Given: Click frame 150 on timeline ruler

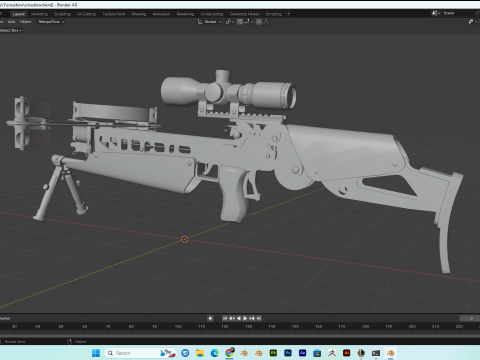Looking at the screenshot, I should point(295,326).
